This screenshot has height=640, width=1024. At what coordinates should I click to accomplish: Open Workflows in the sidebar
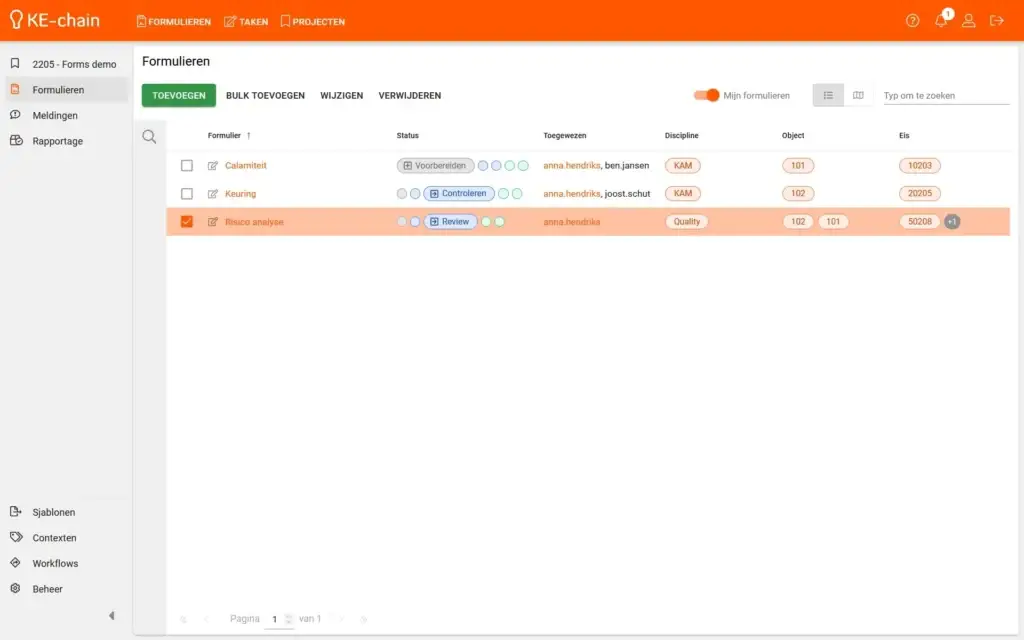(x=55, y=563)
